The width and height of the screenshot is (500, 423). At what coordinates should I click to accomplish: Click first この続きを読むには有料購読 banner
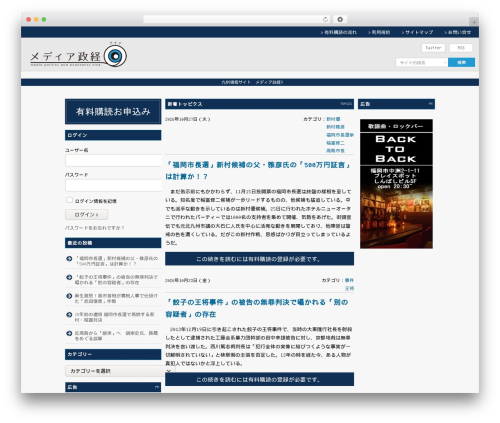click(x=260, y=259)
